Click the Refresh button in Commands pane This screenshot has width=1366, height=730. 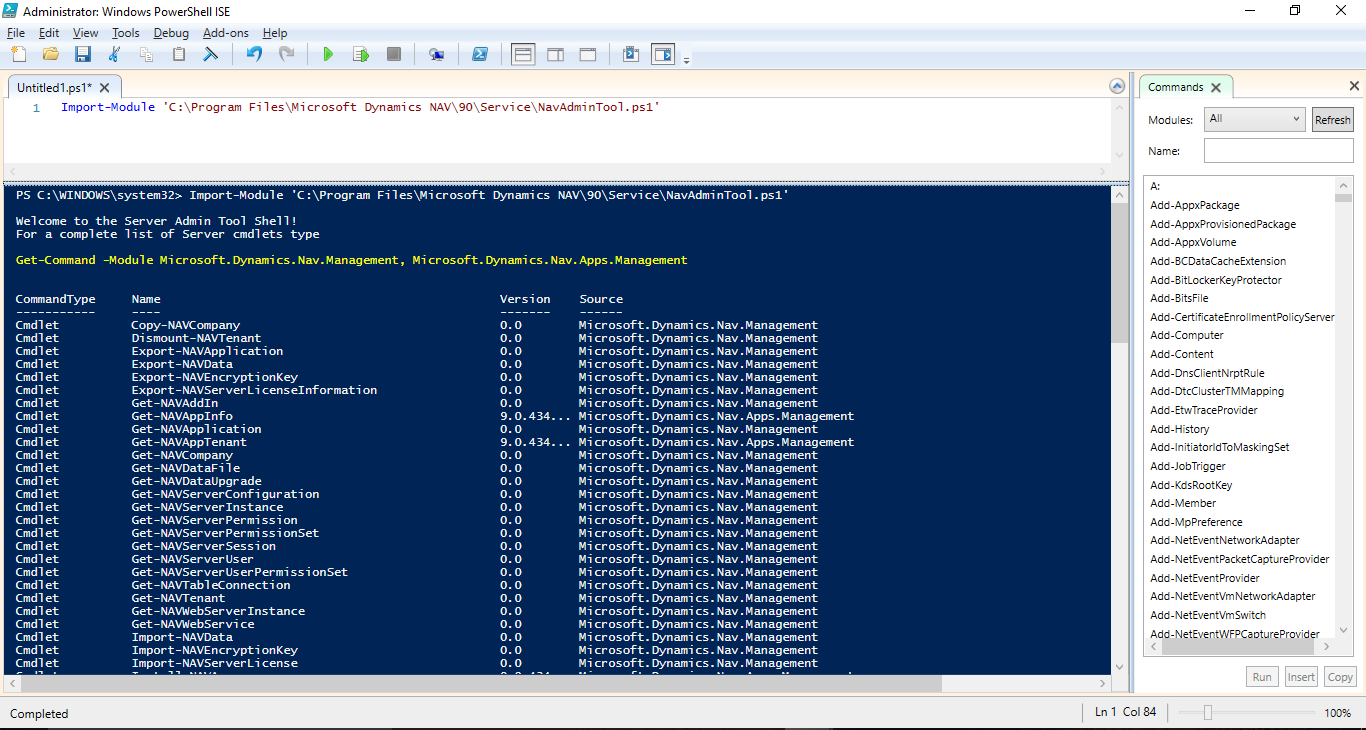[1332, 119]
